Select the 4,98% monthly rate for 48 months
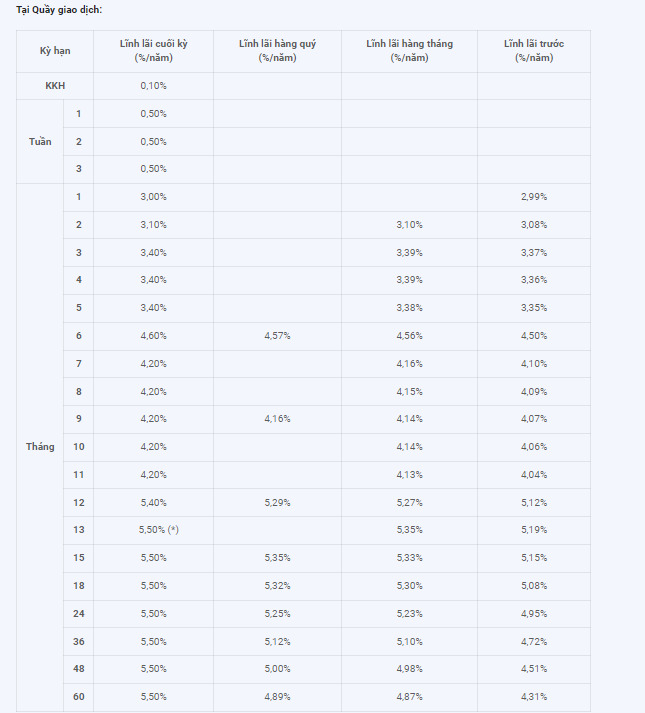 409,669
